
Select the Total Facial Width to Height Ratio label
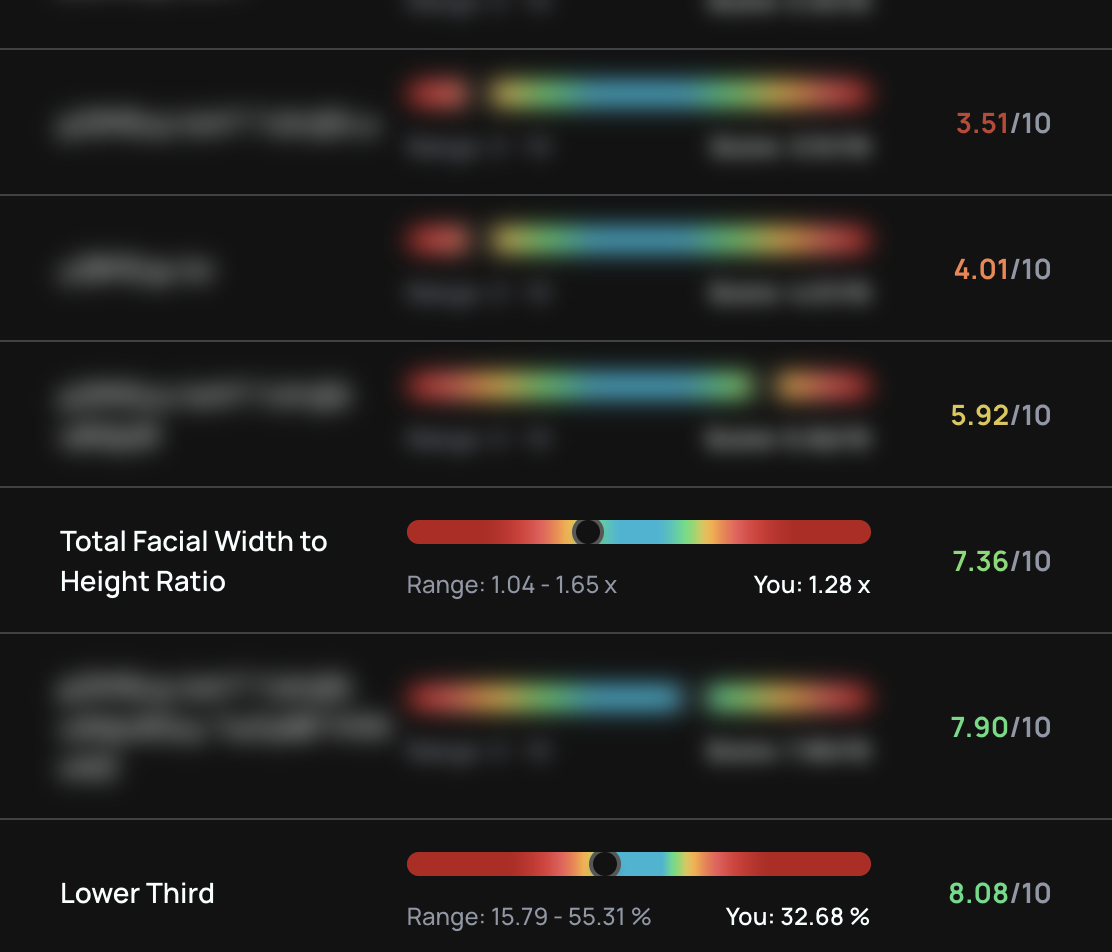click(194, 561)
